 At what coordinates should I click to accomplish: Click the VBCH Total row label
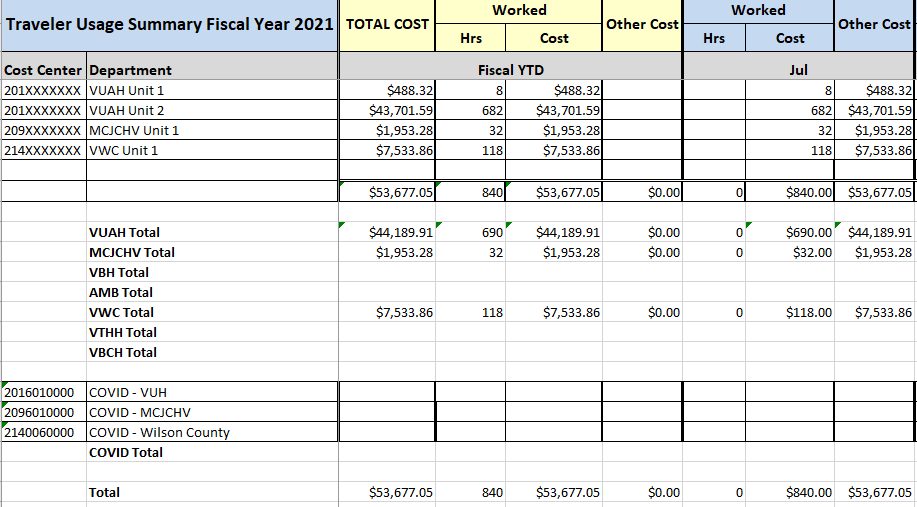pos(122,352)
